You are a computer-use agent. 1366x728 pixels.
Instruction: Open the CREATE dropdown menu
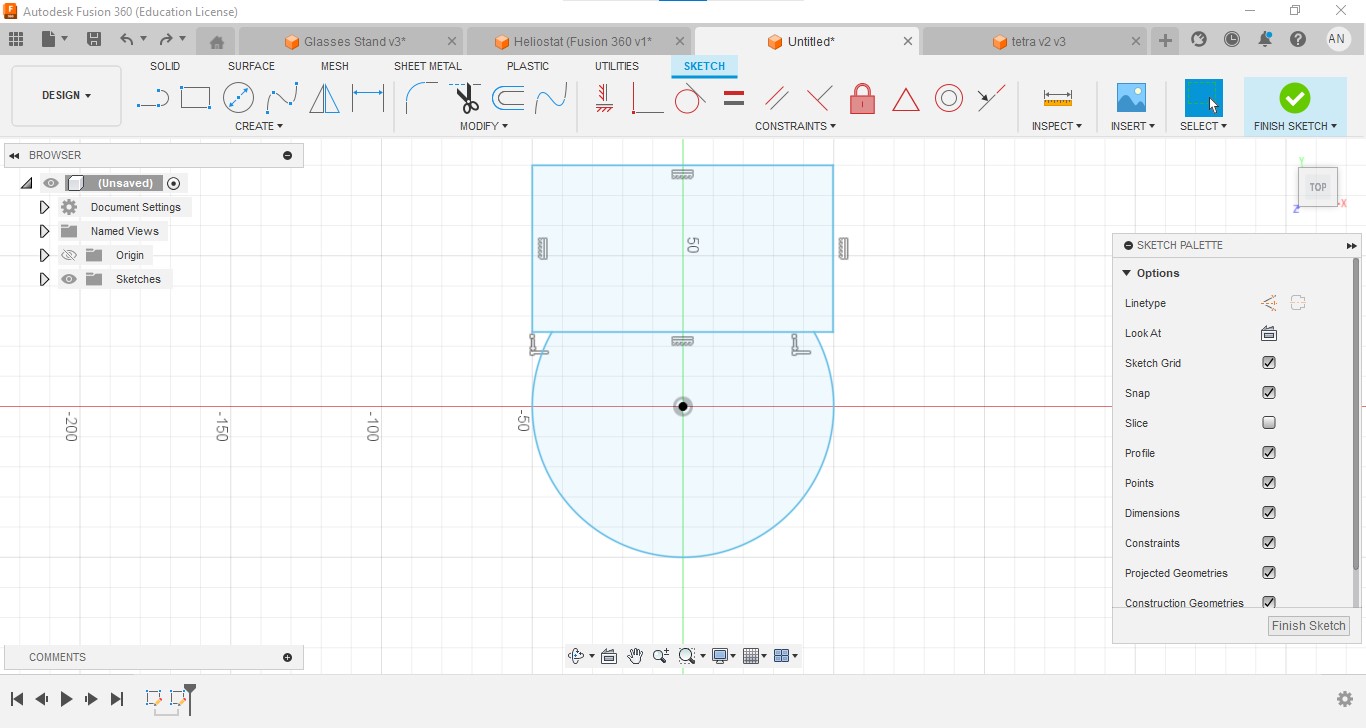click(259, 126)
